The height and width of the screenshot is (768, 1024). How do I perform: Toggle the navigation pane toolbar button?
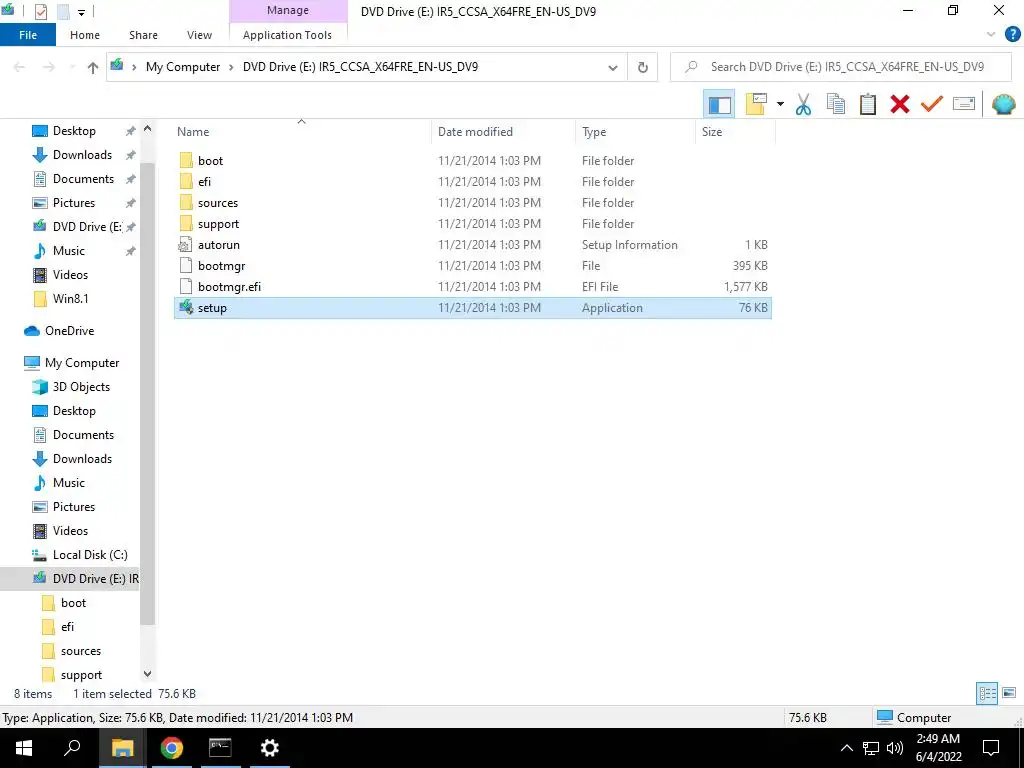tap(719, 104)
